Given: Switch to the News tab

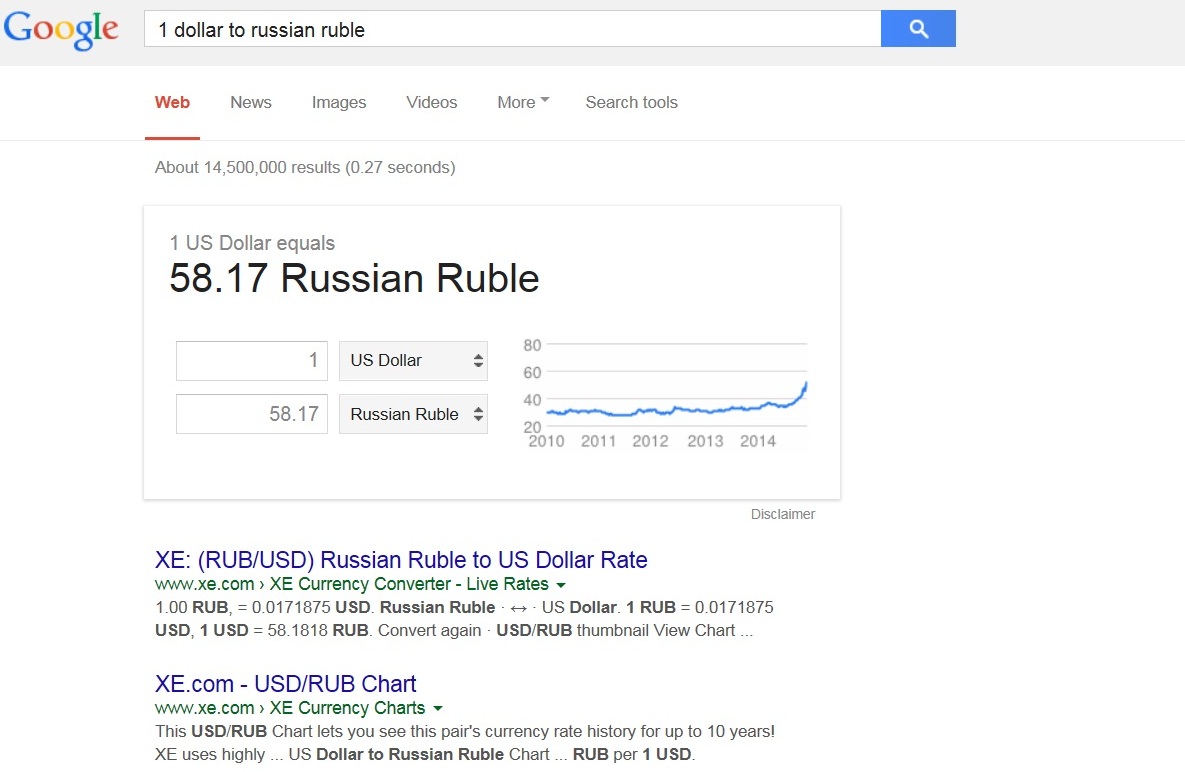Looking at the screenshot, I should click(x=250, y=102).
